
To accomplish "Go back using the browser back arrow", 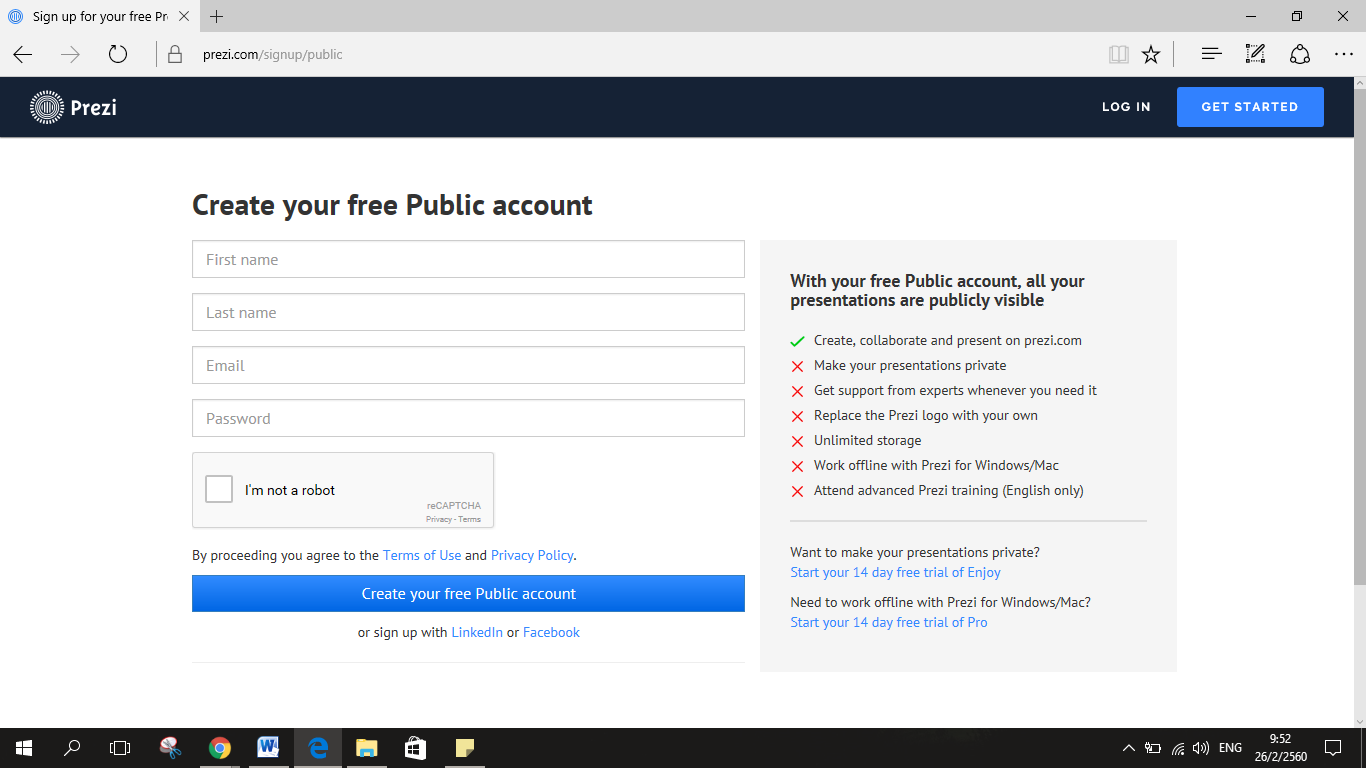I will click(23, 54).
